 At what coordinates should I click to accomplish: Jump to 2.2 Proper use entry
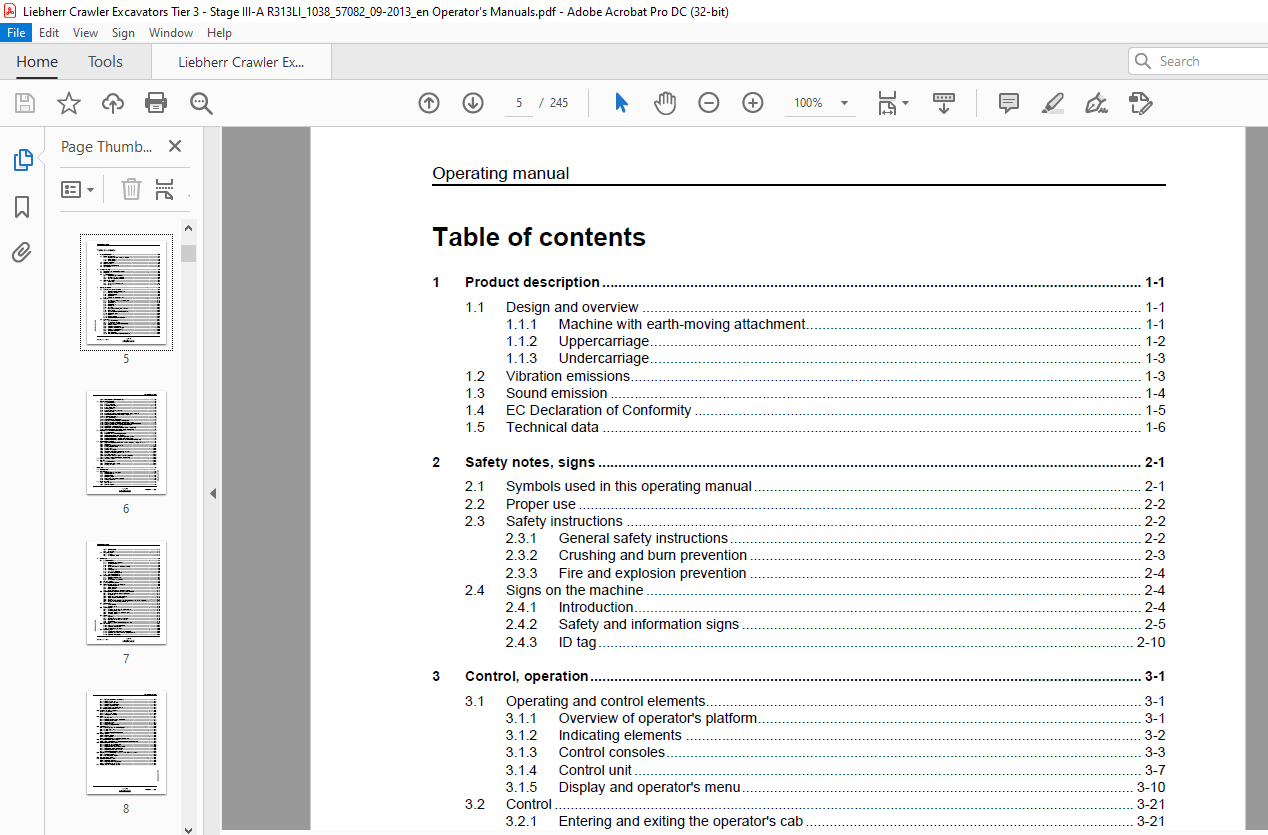(815, 504)
